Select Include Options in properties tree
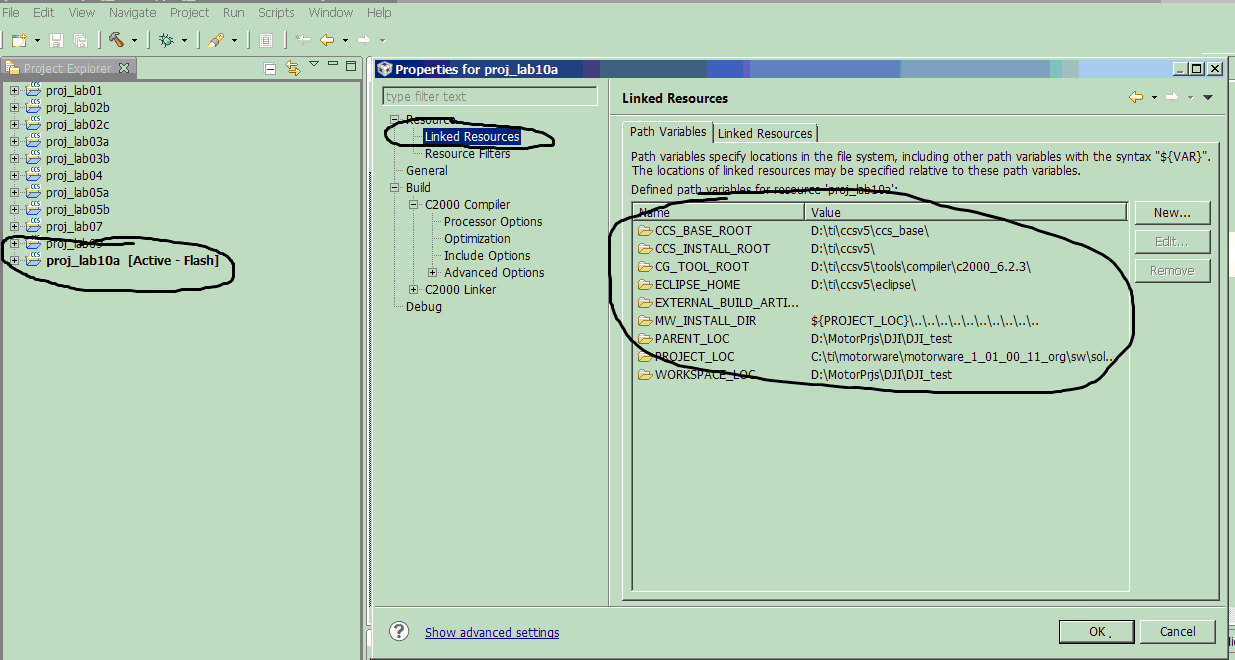The image size is (1235, 660). point(487,255)
